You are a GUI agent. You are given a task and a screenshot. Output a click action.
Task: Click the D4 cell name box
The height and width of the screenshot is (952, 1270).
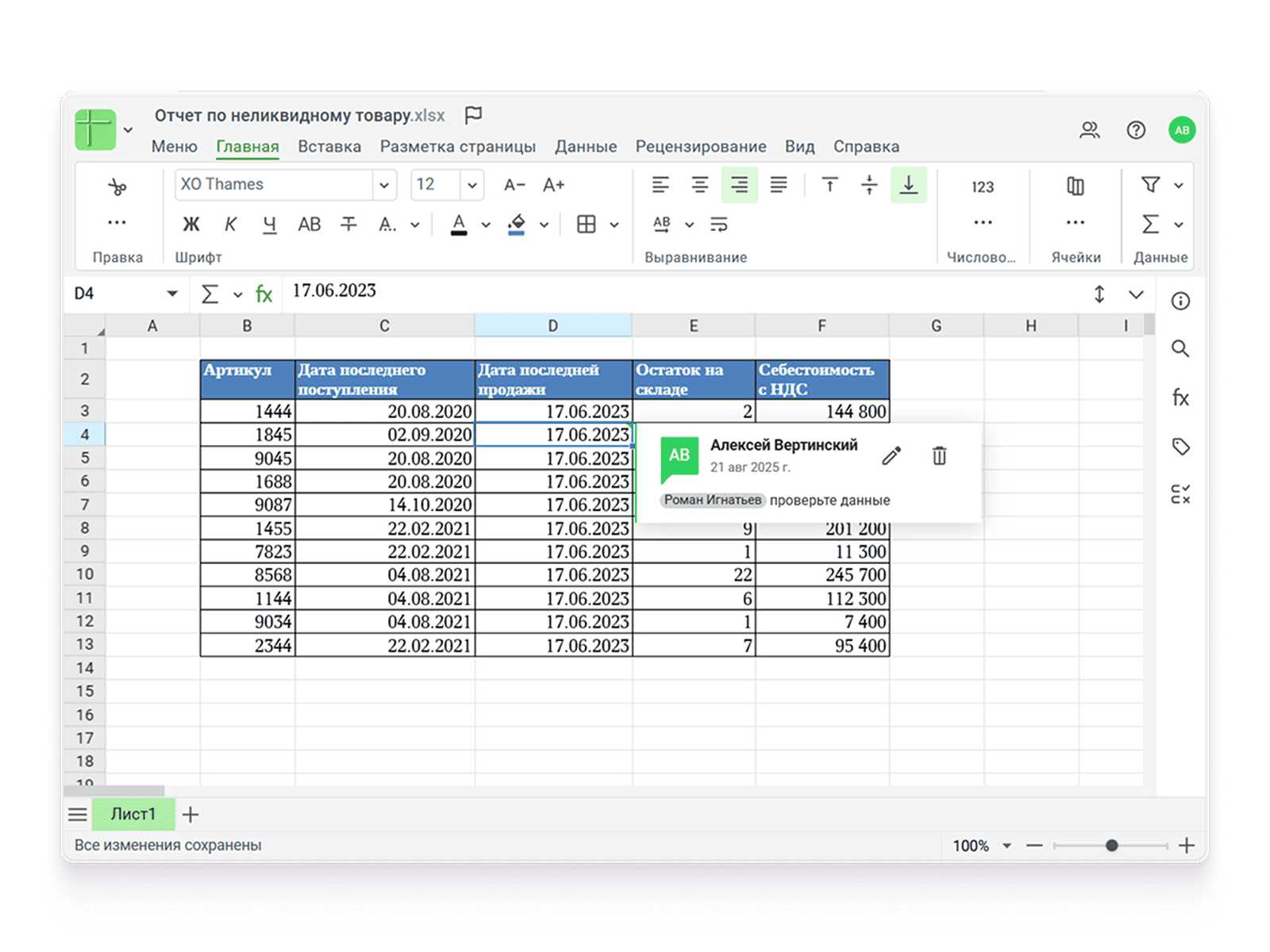119,294
